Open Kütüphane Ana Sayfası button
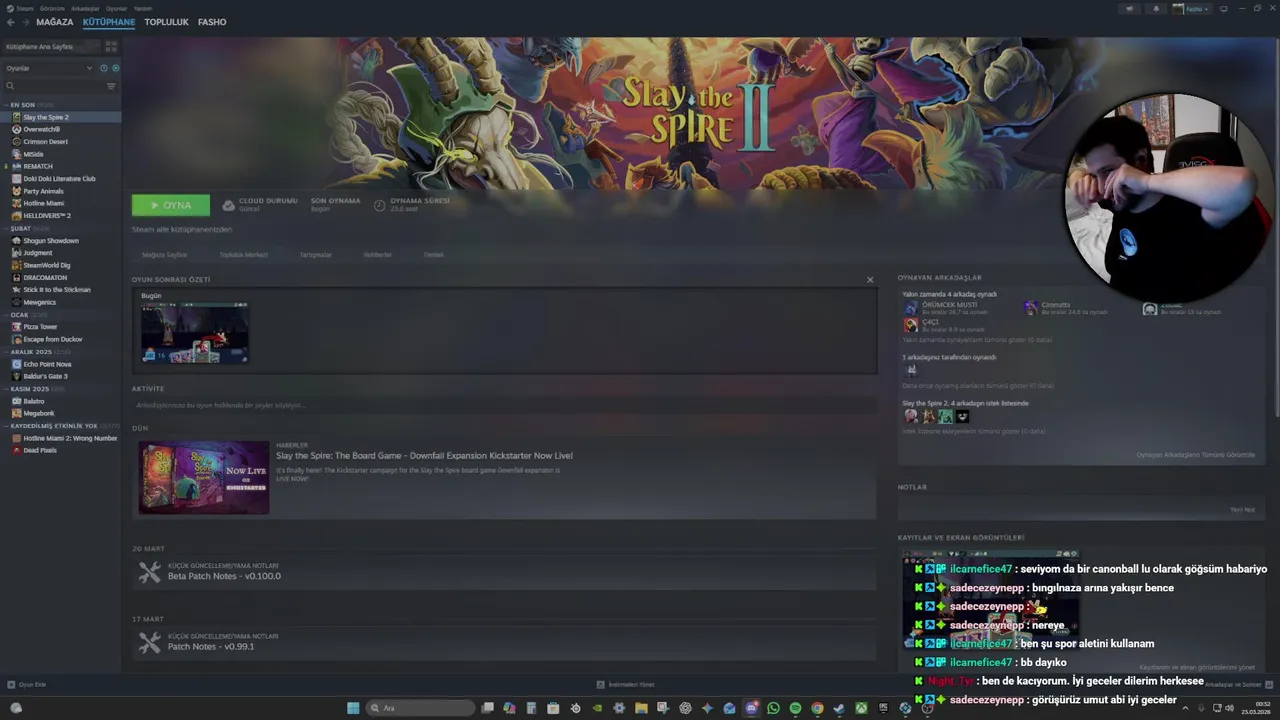The height and width of the screenshot is (720, 1280). [x=52, y=46]
